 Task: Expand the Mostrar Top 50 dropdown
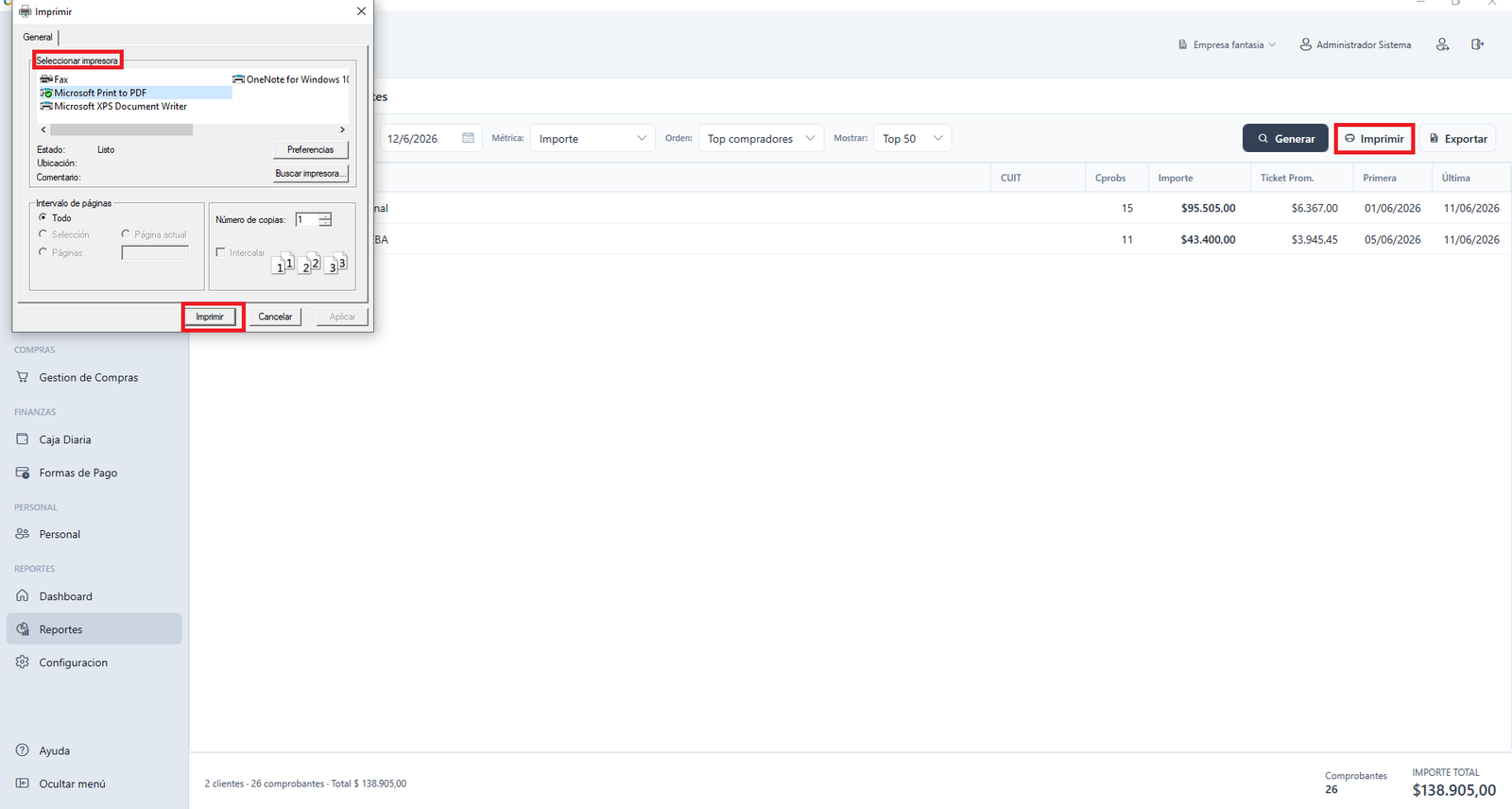coord(912,138)
